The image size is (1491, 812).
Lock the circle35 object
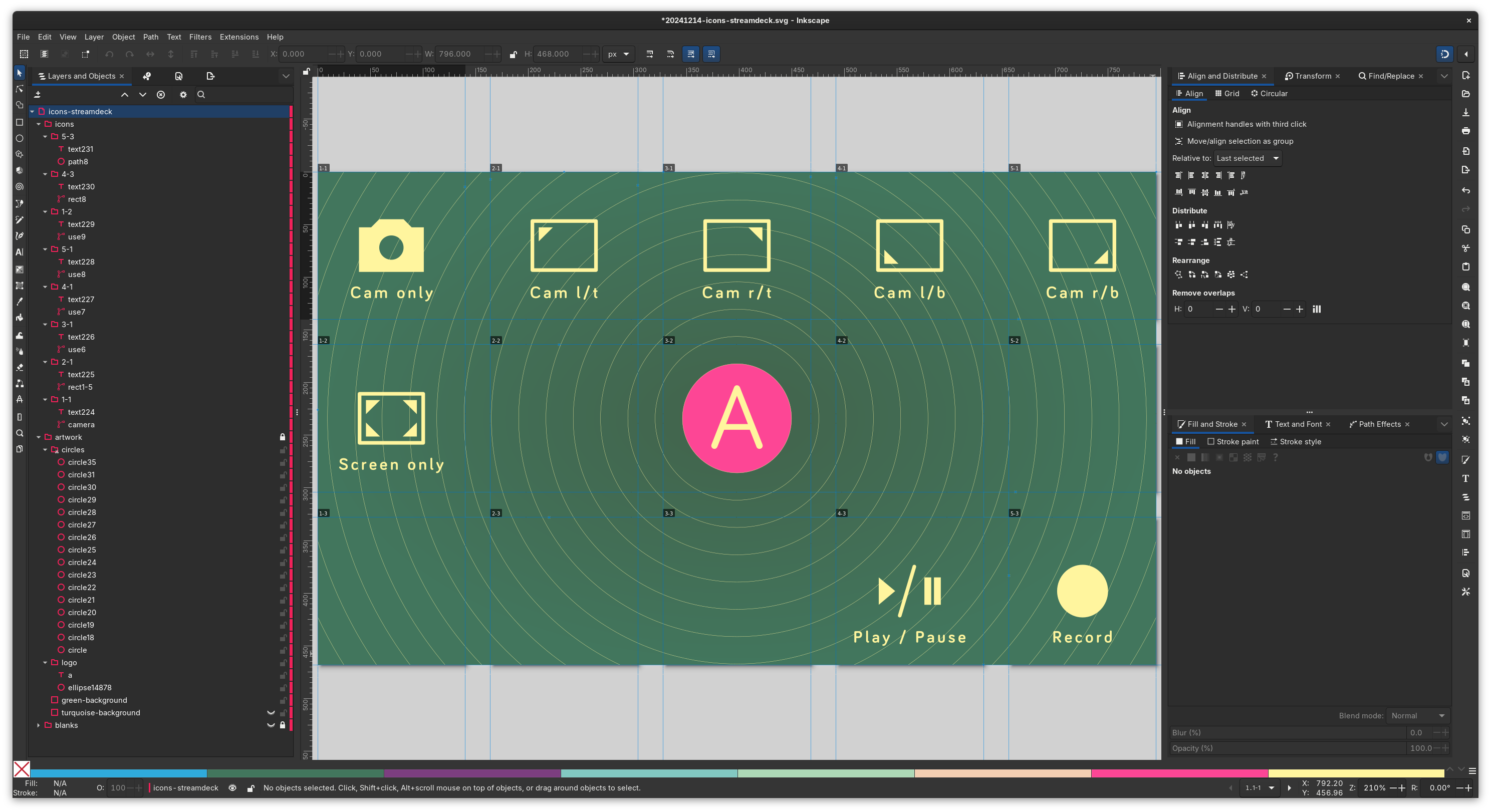[x=283, y=462]
